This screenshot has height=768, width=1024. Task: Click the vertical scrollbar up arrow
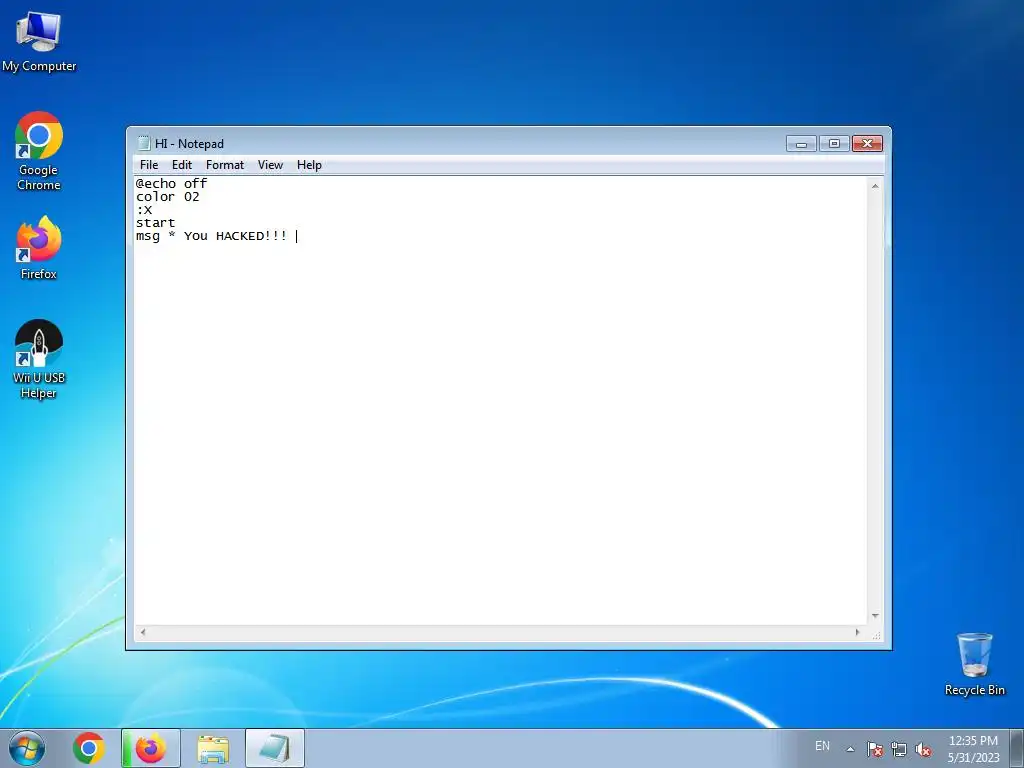pyautogui.click(x=875, y=186)
